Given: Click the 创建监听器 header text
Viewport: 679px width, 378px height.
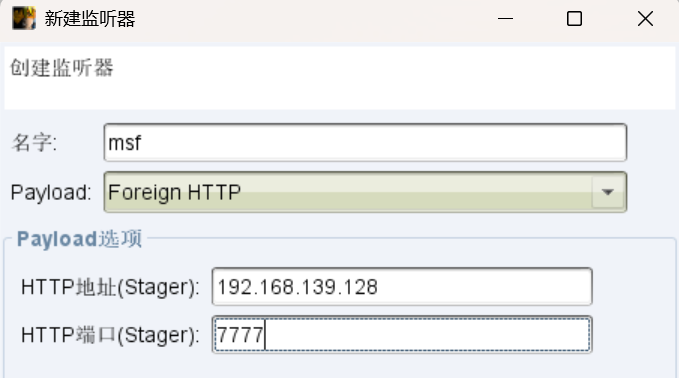Looking at the screenshot, I should (x=61, y=68).
